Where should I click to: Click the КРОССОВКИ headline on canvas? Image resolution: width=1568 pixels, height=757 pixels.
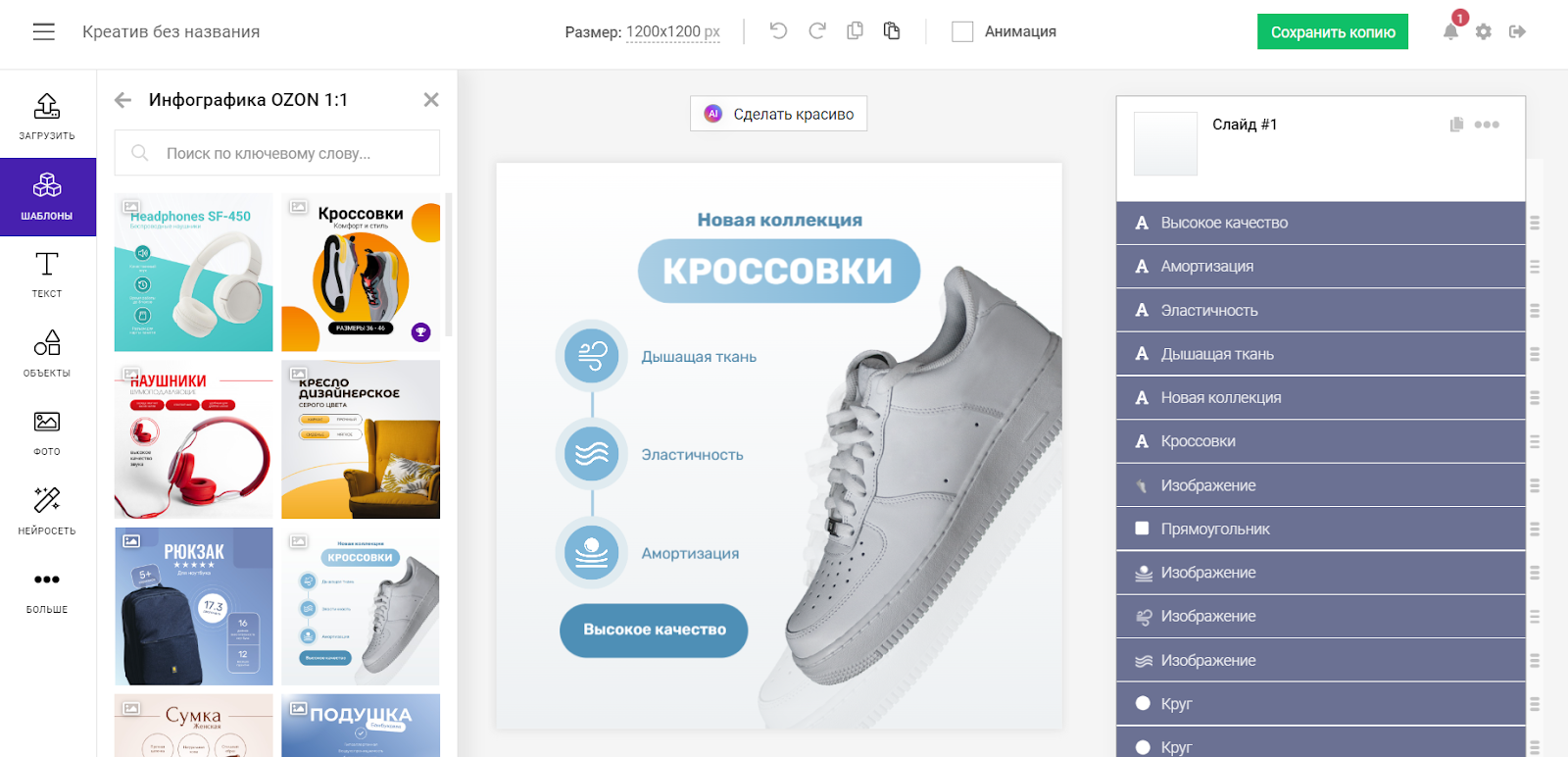click(779, 271)
